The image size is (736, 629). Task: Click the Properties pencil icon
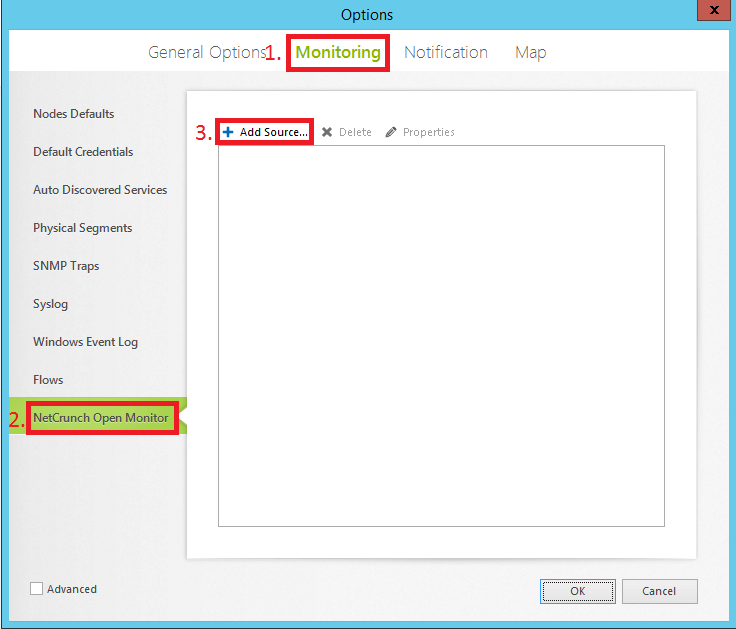391,132
